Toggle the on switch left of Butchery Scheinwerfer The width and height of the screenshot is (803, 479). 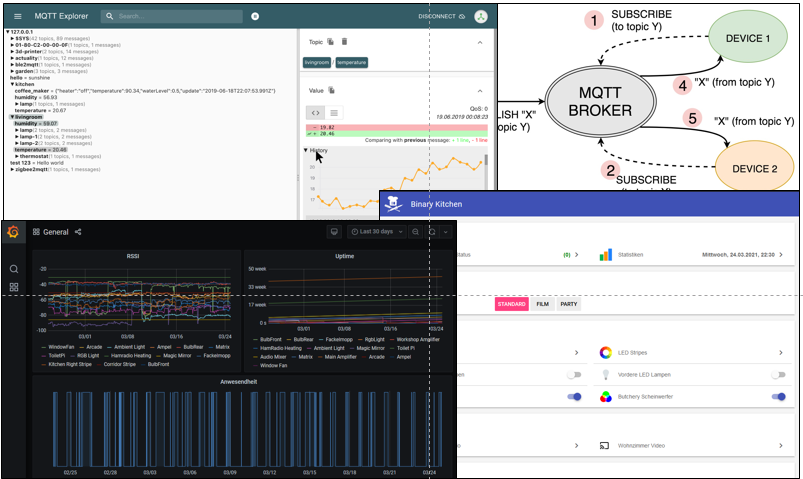574,397
